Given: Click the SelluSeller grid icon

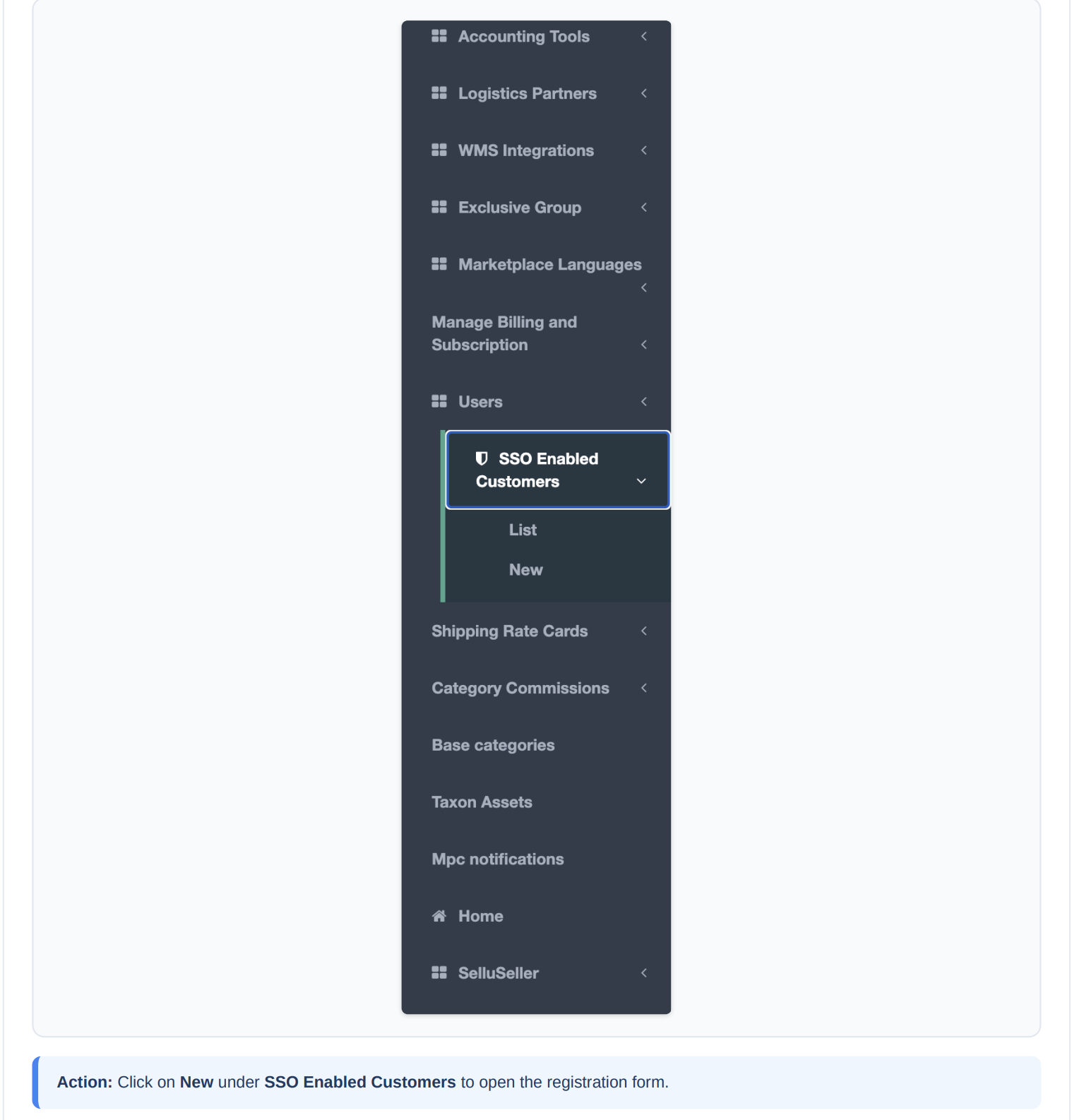Looking at the screenshot, I should 439,973.
